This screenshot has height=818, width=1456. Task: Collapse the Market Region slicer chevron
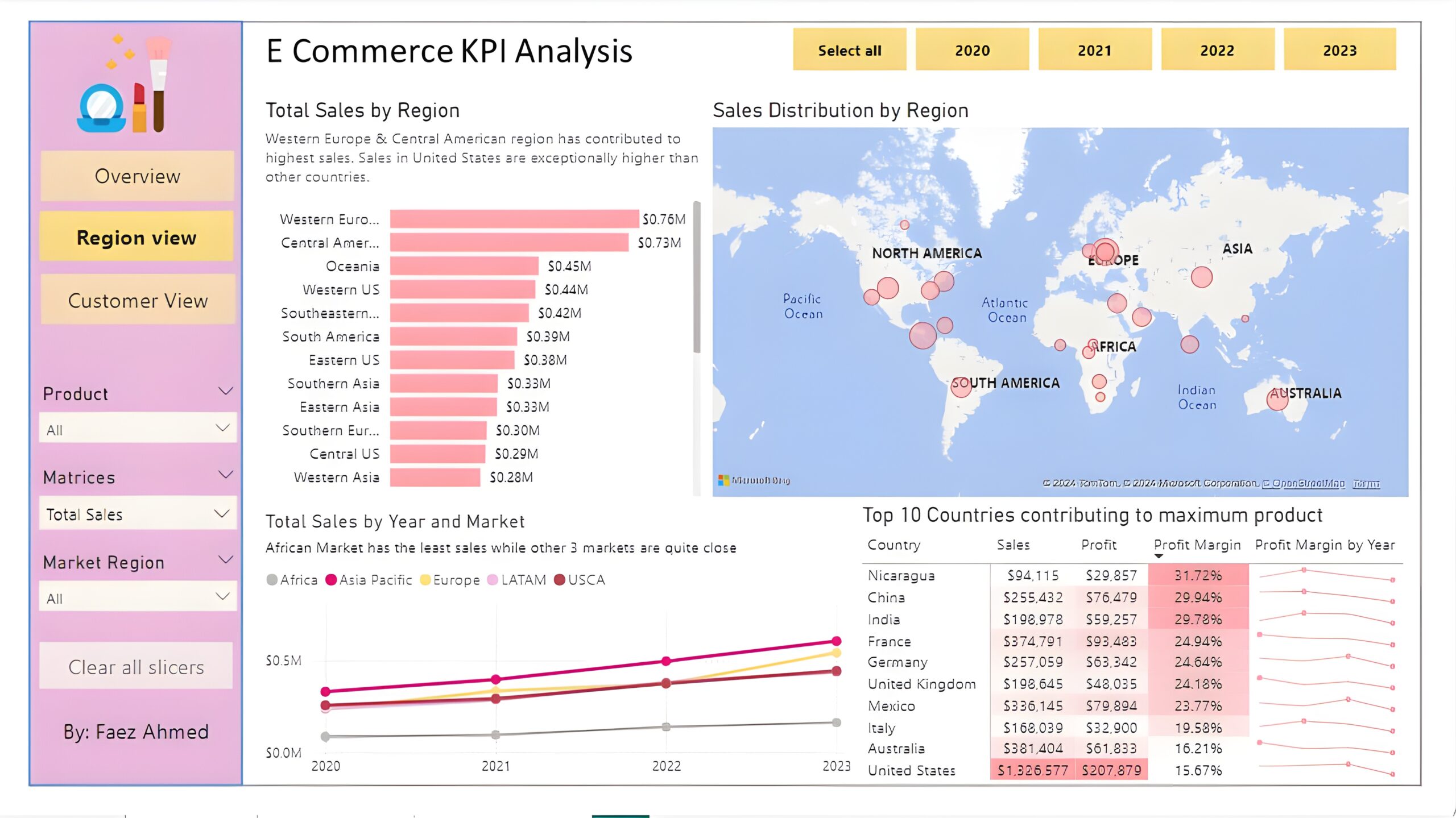(226, 560)
